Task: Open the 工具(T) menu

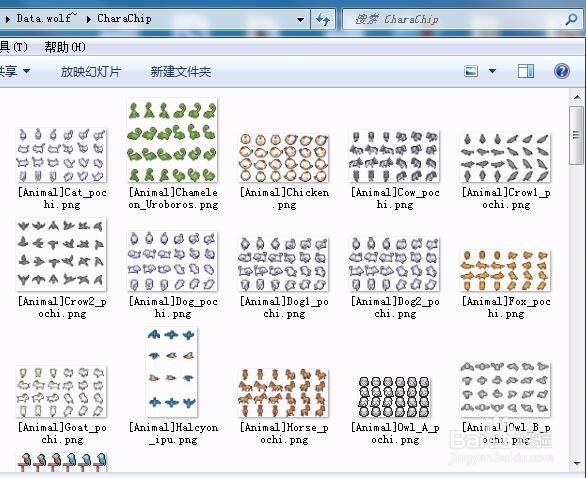Action: pos(14,47)
